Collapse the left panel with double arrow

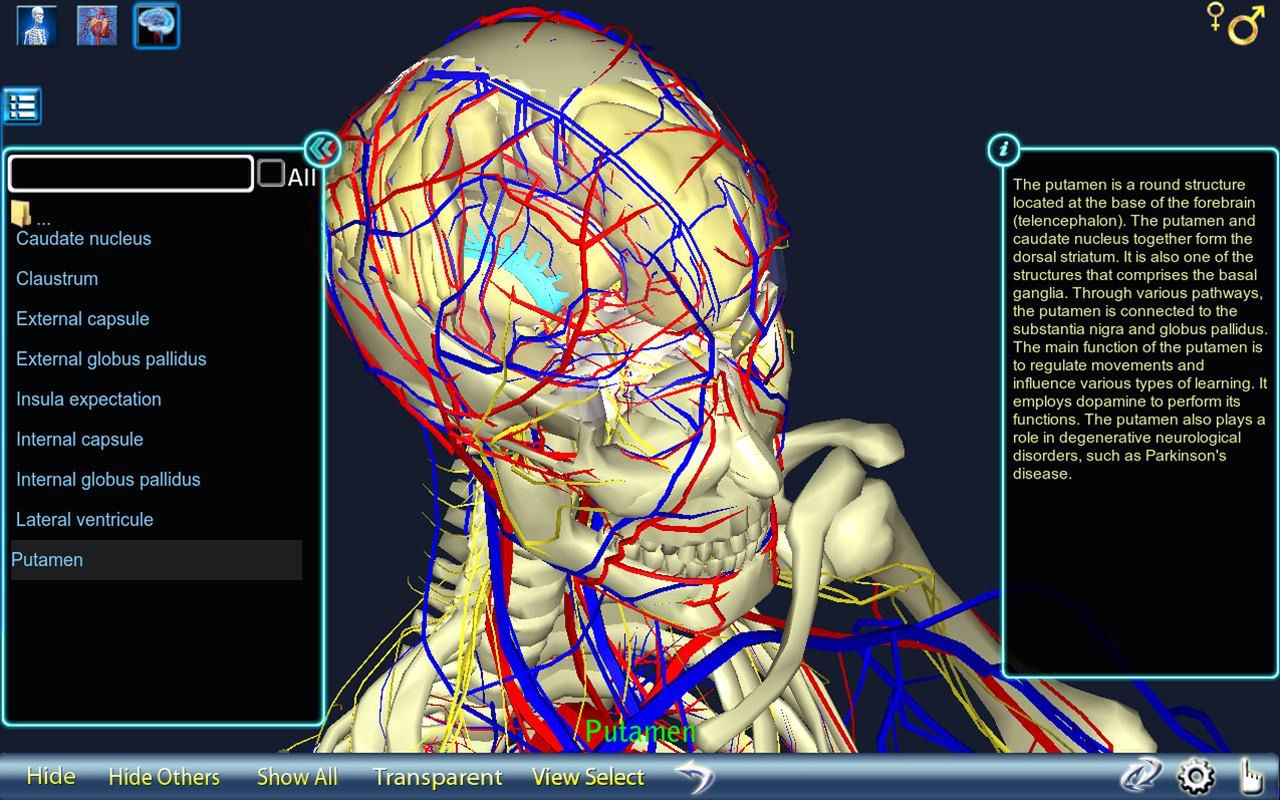tap(321, 150)
